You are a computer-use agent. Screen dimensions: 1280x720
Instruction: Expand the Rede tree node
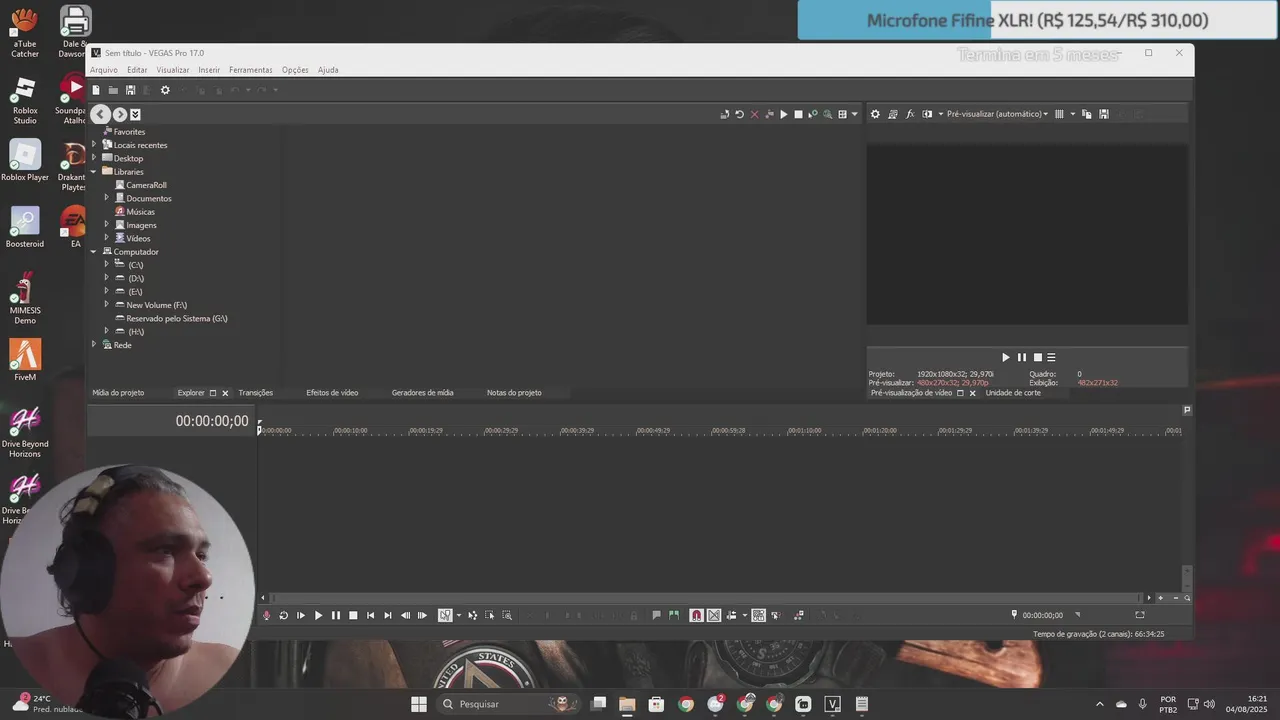pos(94,345)
